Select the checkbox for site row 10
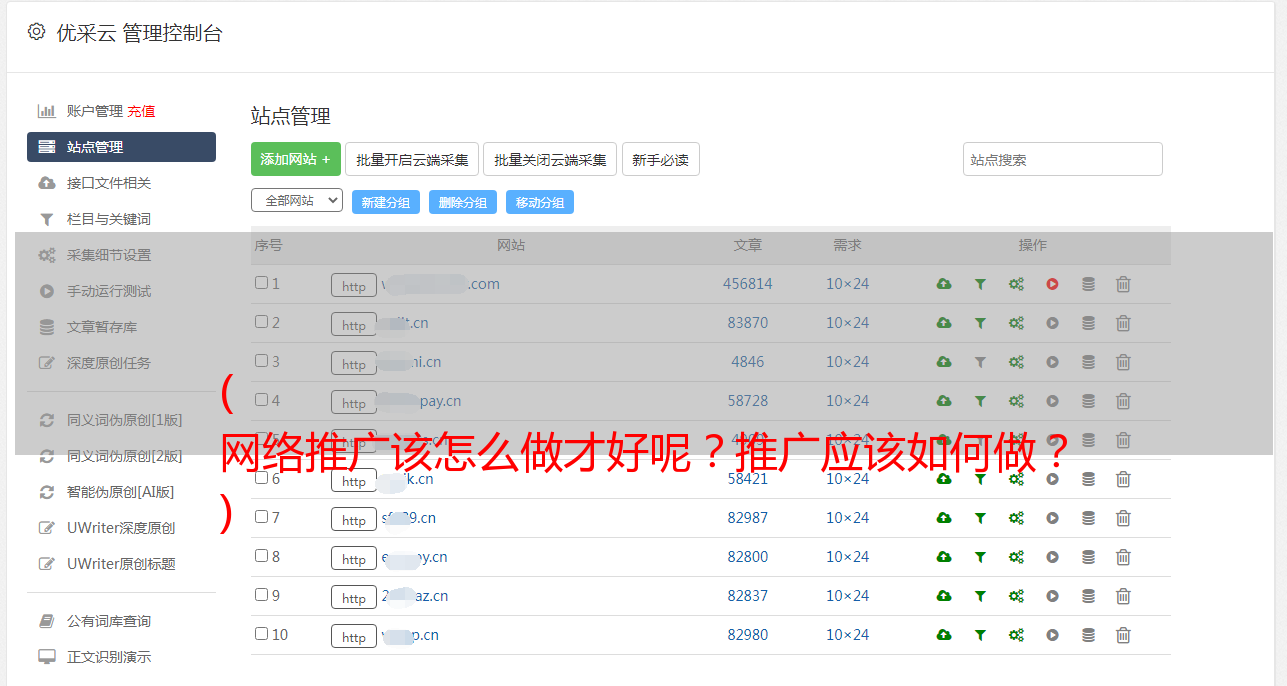This screenshot has width=1287, height=686. [x=261, y=634]
